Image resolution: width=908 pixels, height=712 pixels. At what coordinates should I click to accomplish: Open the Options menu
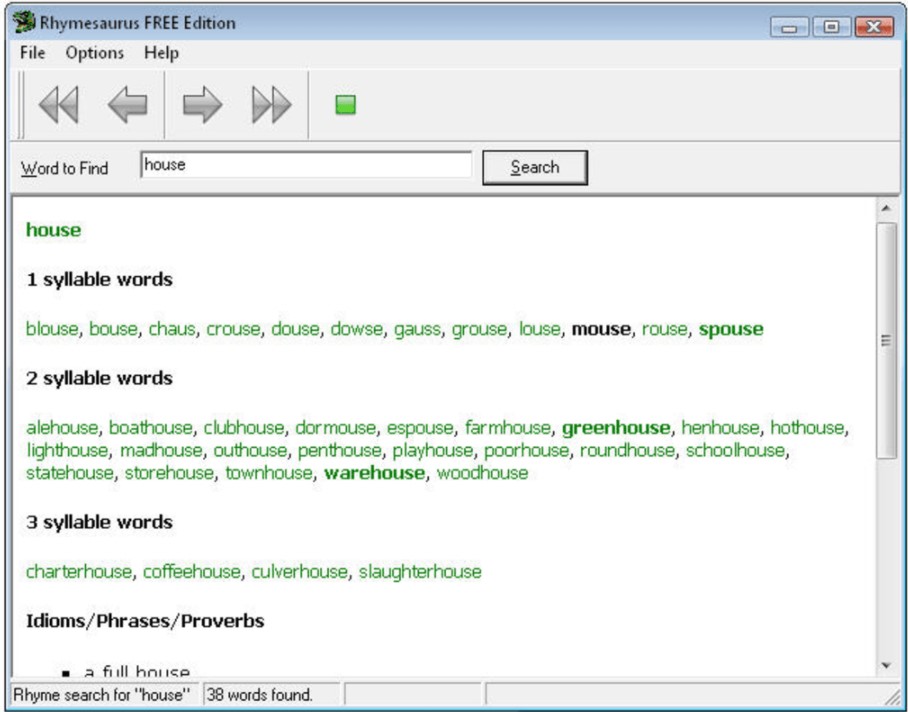(x=94, y=53)
